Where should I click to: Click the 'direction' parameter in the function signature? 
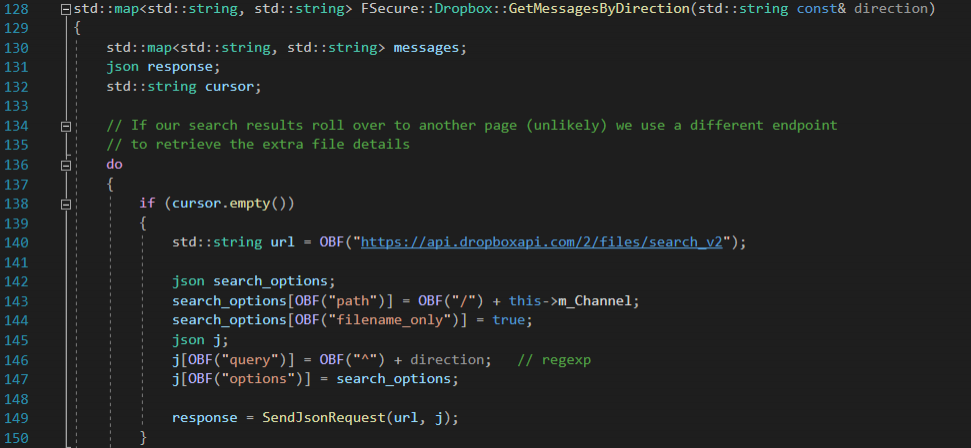(891, 9)
